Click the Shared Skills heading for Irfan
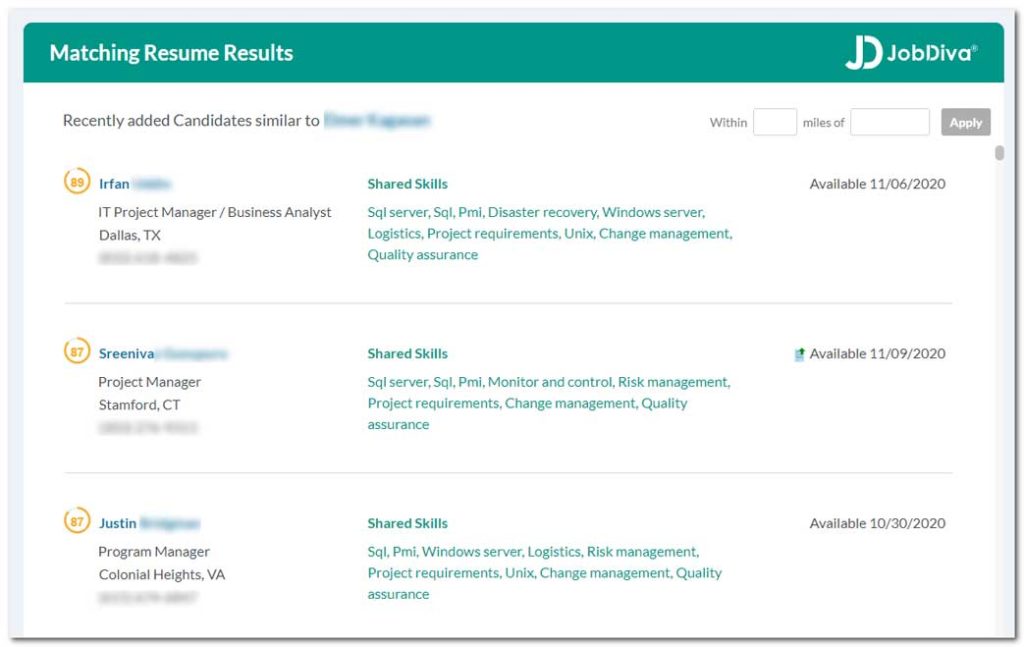This screenshot has height=647, width=1024. (407, 184)
